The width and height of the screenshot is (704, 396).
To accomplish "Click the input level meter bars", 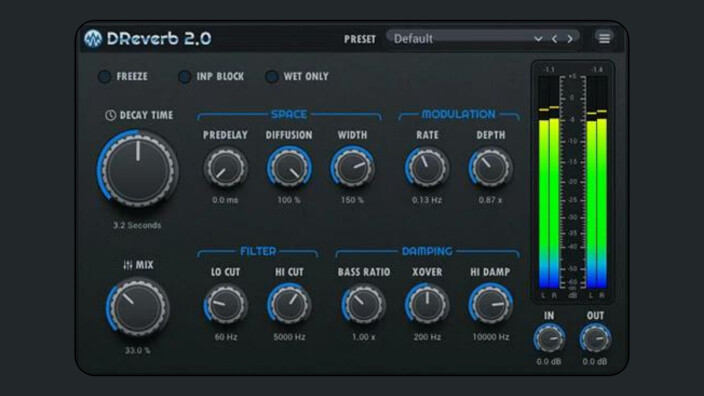I will click(549, 182).
